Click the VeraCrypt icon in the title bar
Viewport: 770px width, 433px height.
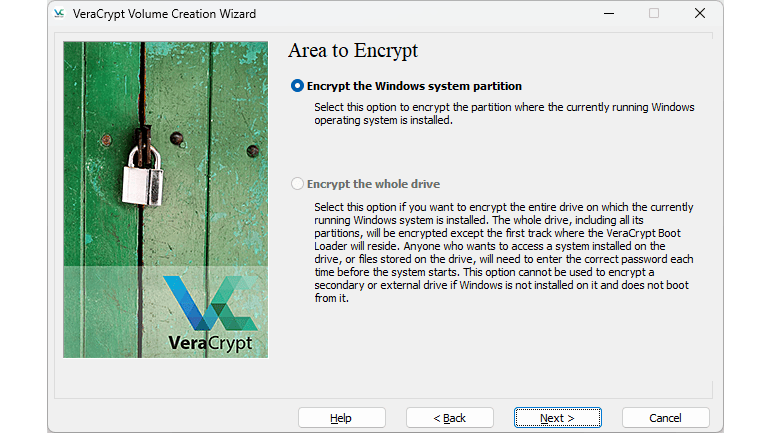(x=59, y=14)
